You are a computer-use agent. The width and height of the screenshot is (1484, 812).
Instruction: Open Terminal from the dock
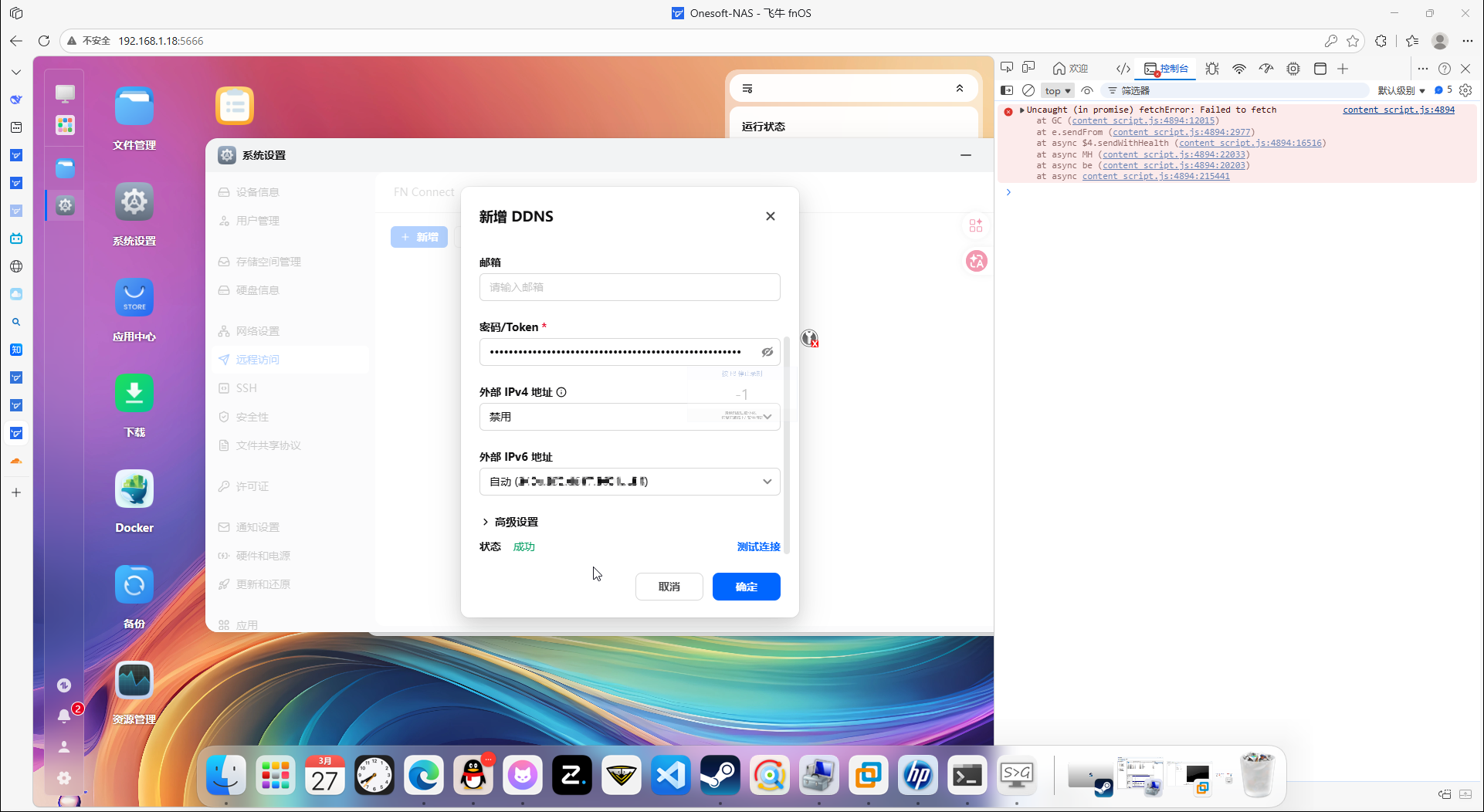(x=967, y=775)
